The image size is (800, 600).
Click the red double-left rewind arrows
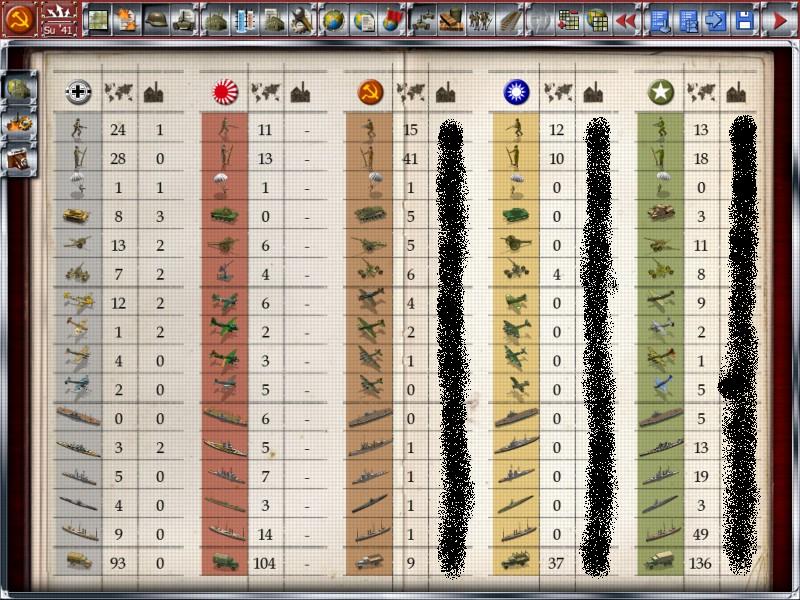[x=626, y=20]
